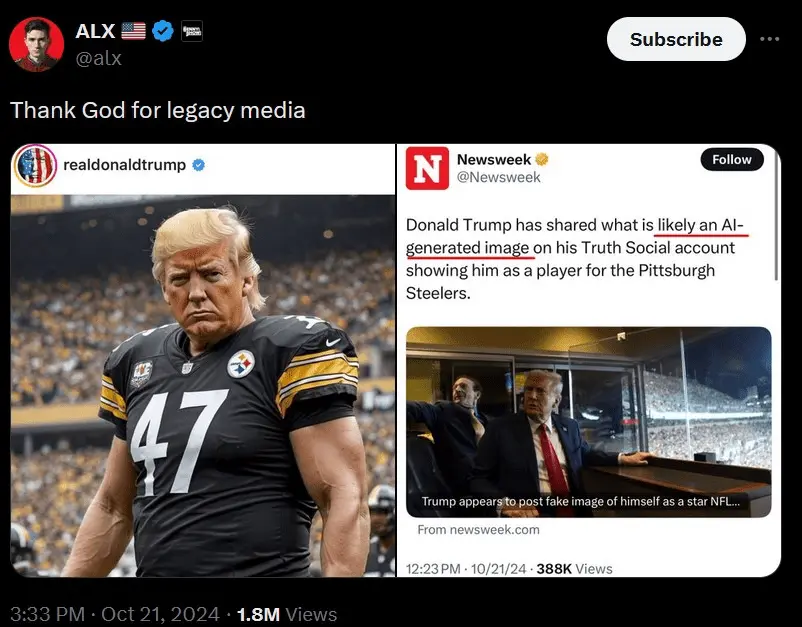Click the verified badge beside realdonaldtrump
The image size is (802, 627).
pos(199,165)
